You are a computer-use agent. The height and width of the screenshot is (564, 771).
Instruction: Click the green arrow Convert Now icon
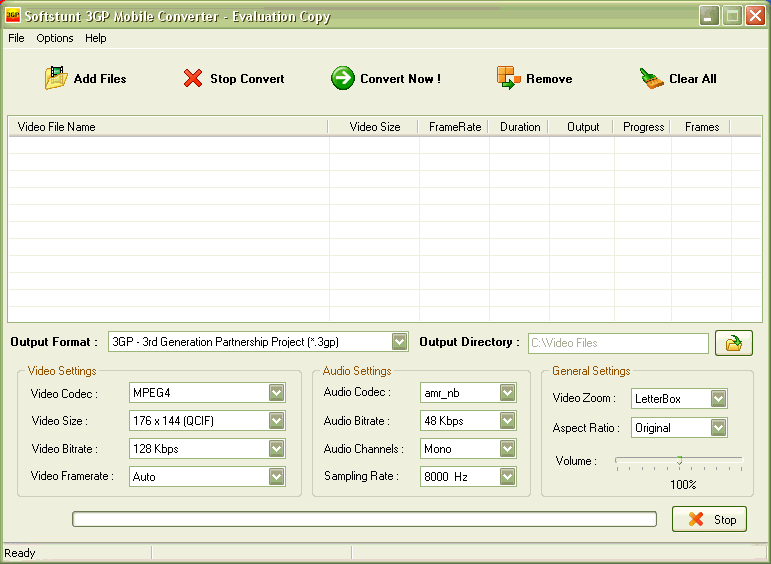tap(342, 78)
